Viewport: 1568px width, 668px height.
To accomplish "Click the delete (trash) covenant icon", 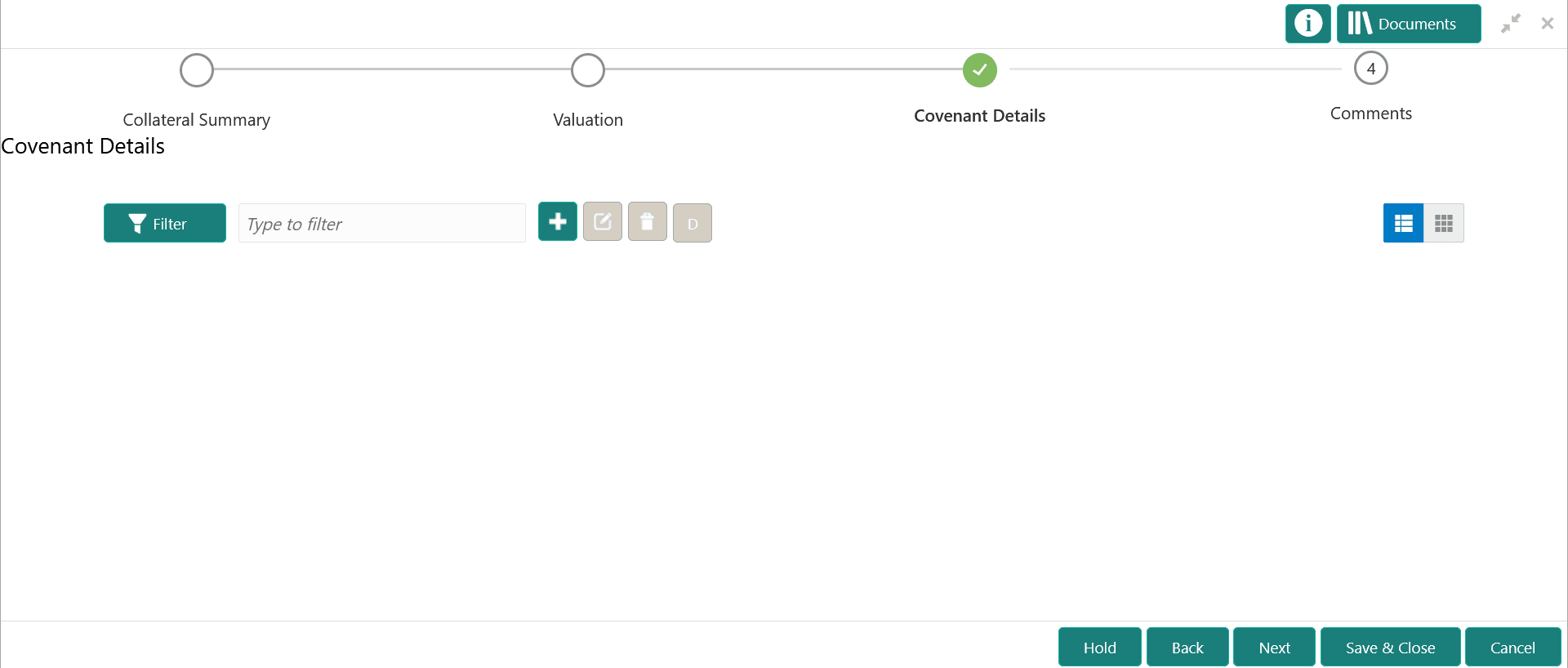I will pos(647,221).
